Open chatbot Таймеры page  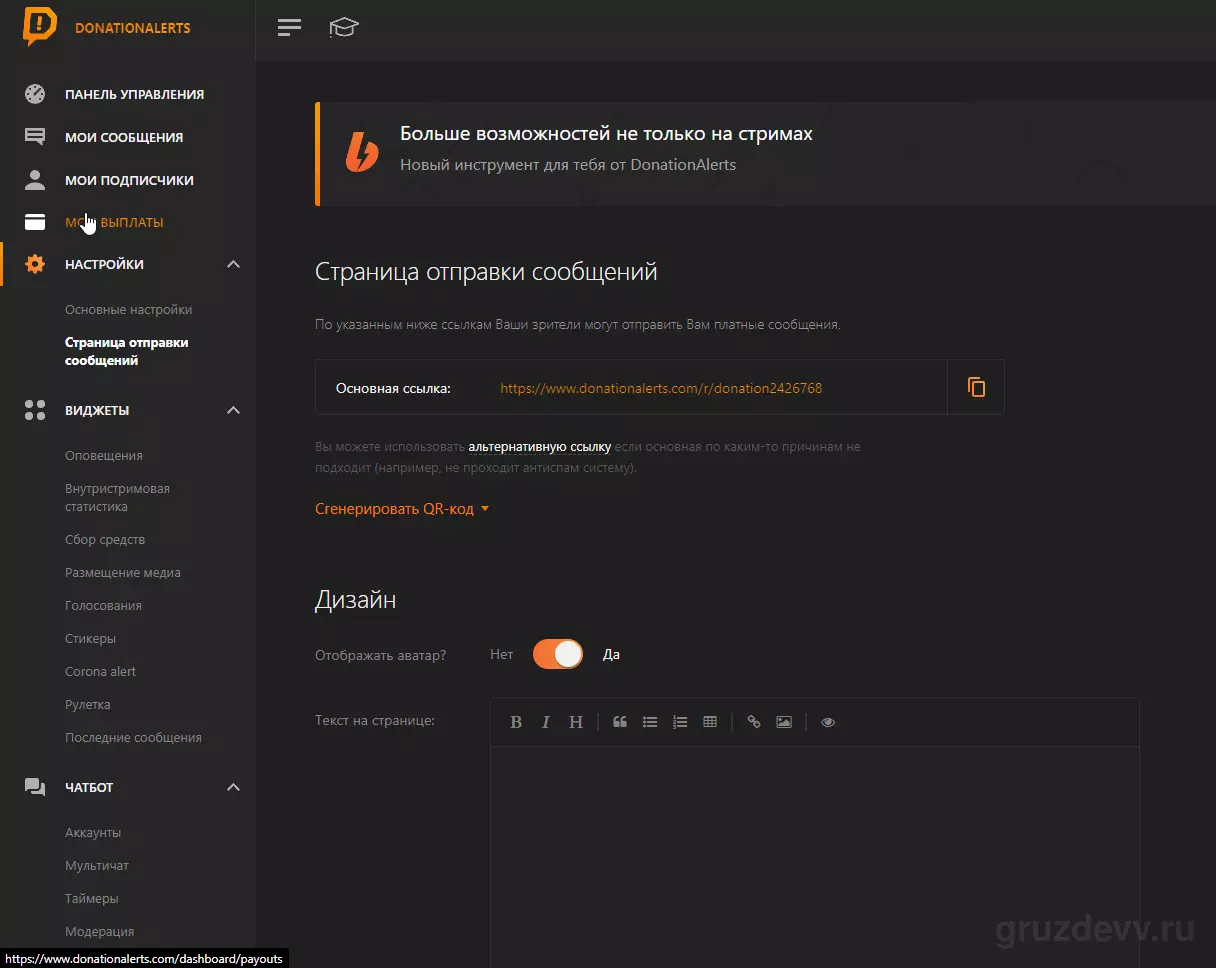click(x=92, y=898)
